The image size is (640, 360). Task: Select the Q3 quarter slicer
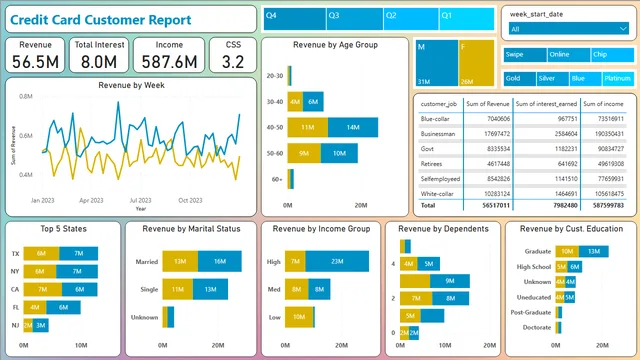[355, 19]
